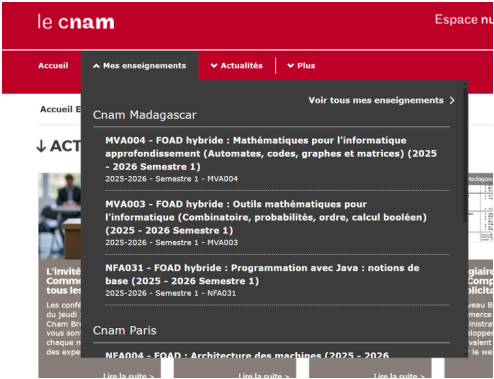This screenshot has width=494, height=379.
Task: Click the Espace numérique header title
Action: pos(464,20)
